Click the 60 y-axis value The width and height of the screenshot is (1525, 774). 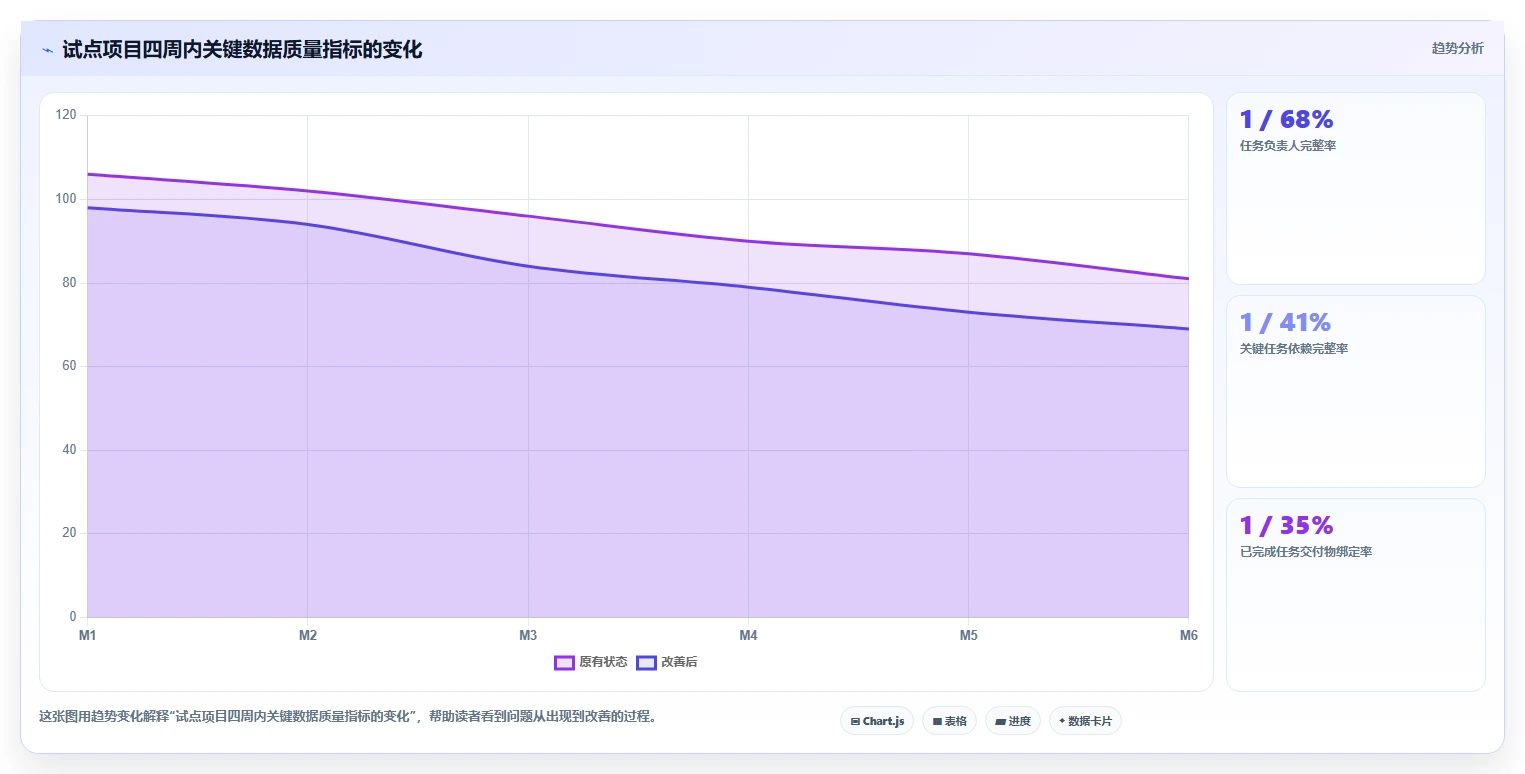pyautogui.click(x=70, y=366)
